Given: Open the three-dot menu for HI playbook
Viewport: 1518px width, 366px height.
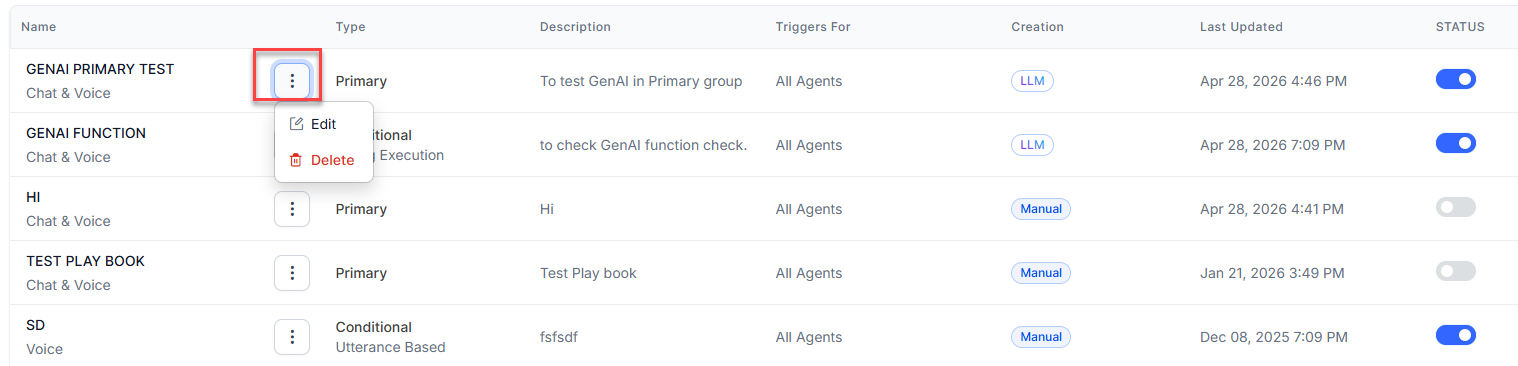Looking at the screenshot, I should coord(292,209).
